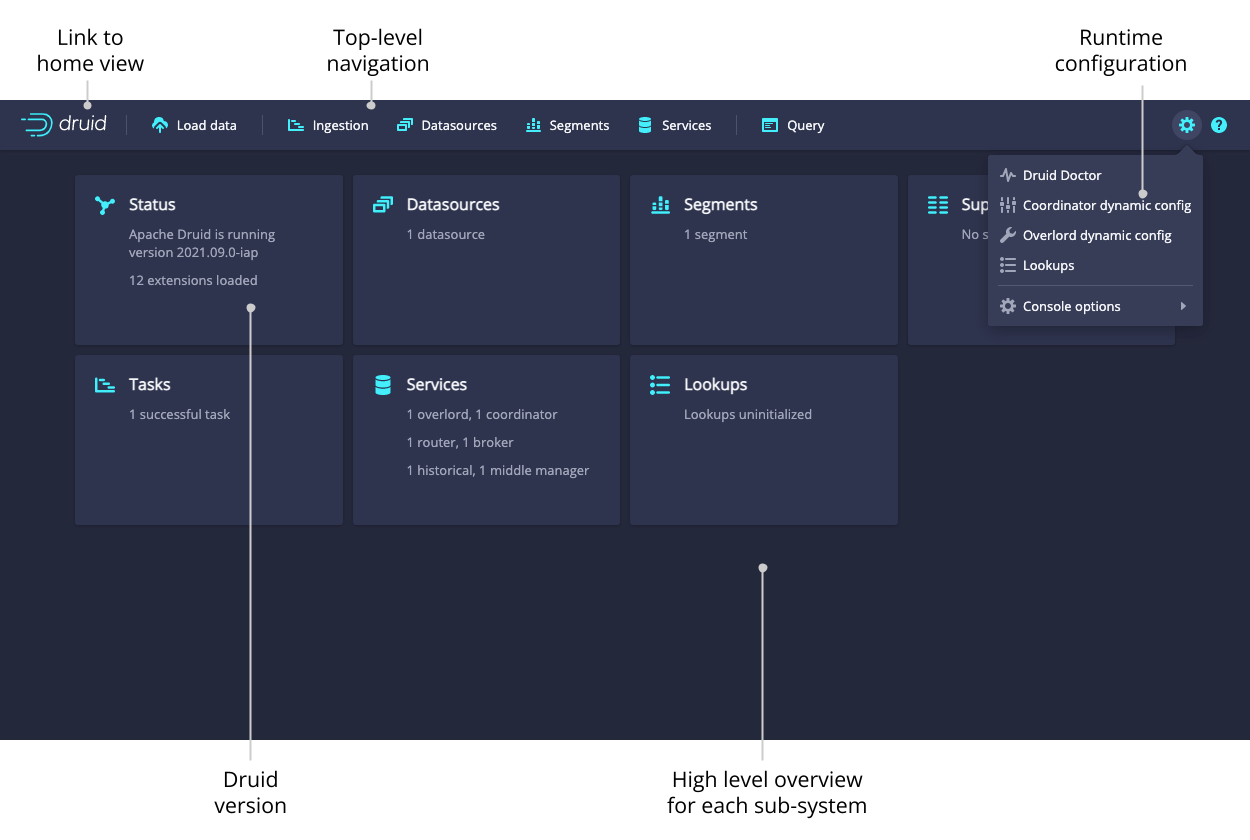Go to the Ingestion view

coord(328,125)
